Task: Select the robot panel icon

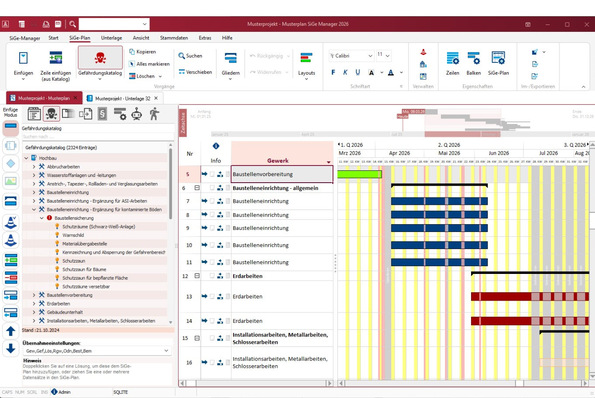Action: pos(137,114)
